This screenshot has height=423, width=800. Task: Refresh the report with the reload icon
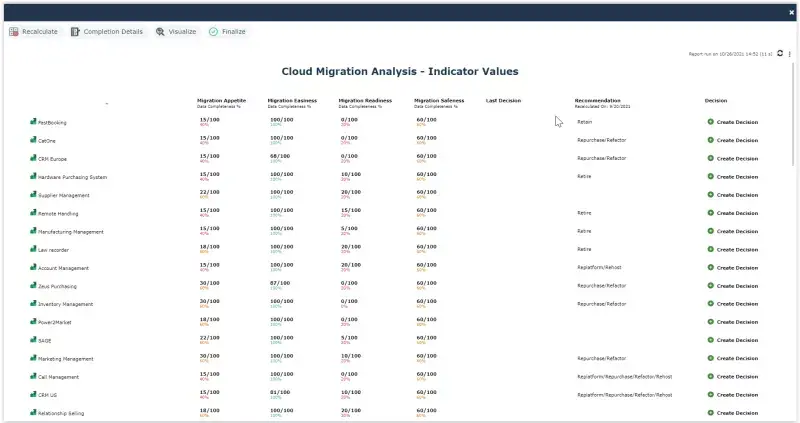pyautogui.click(x=780, y=53)
